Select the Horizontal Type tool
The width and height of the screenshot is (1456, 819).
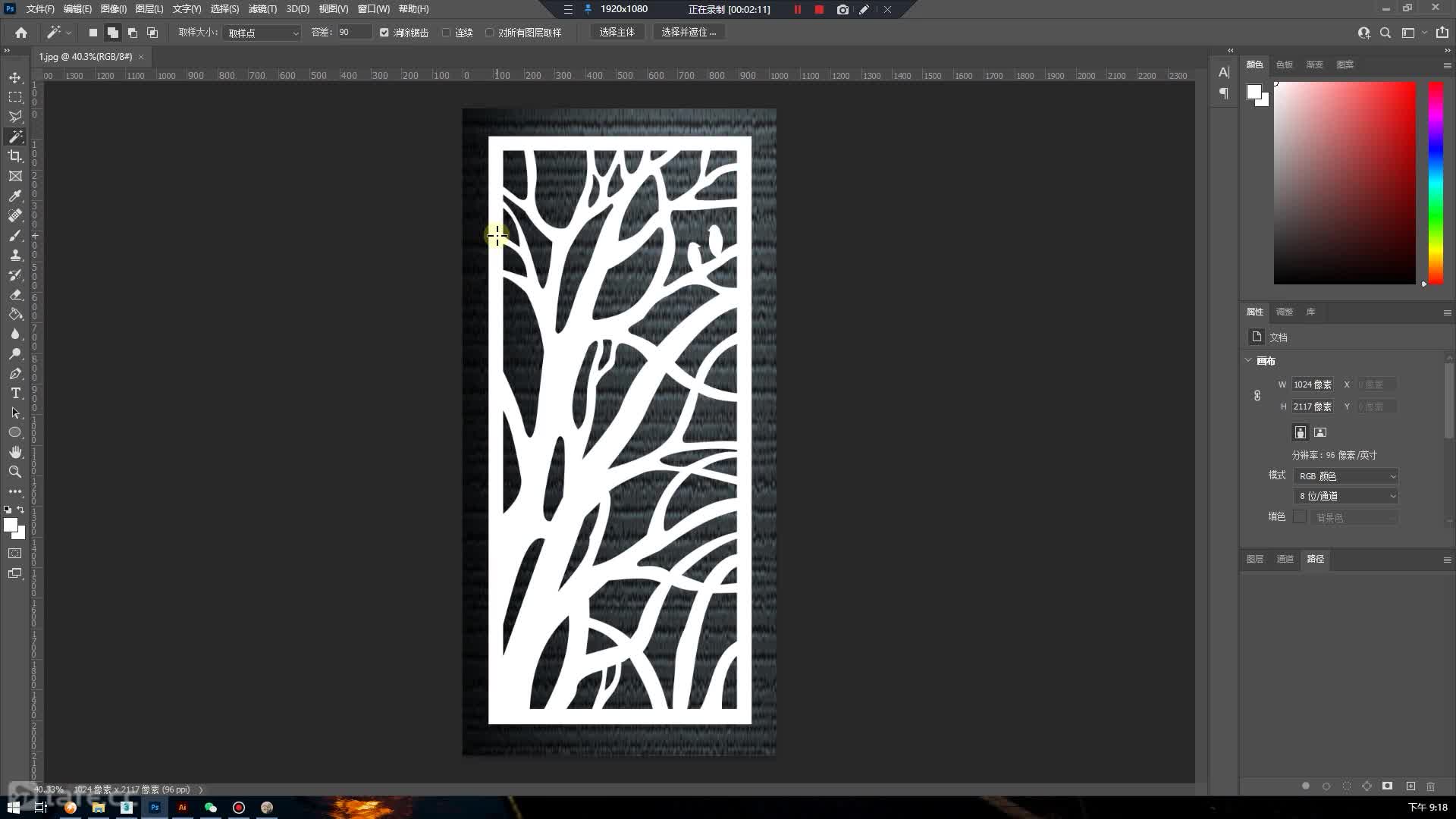(x=15, y=393)
